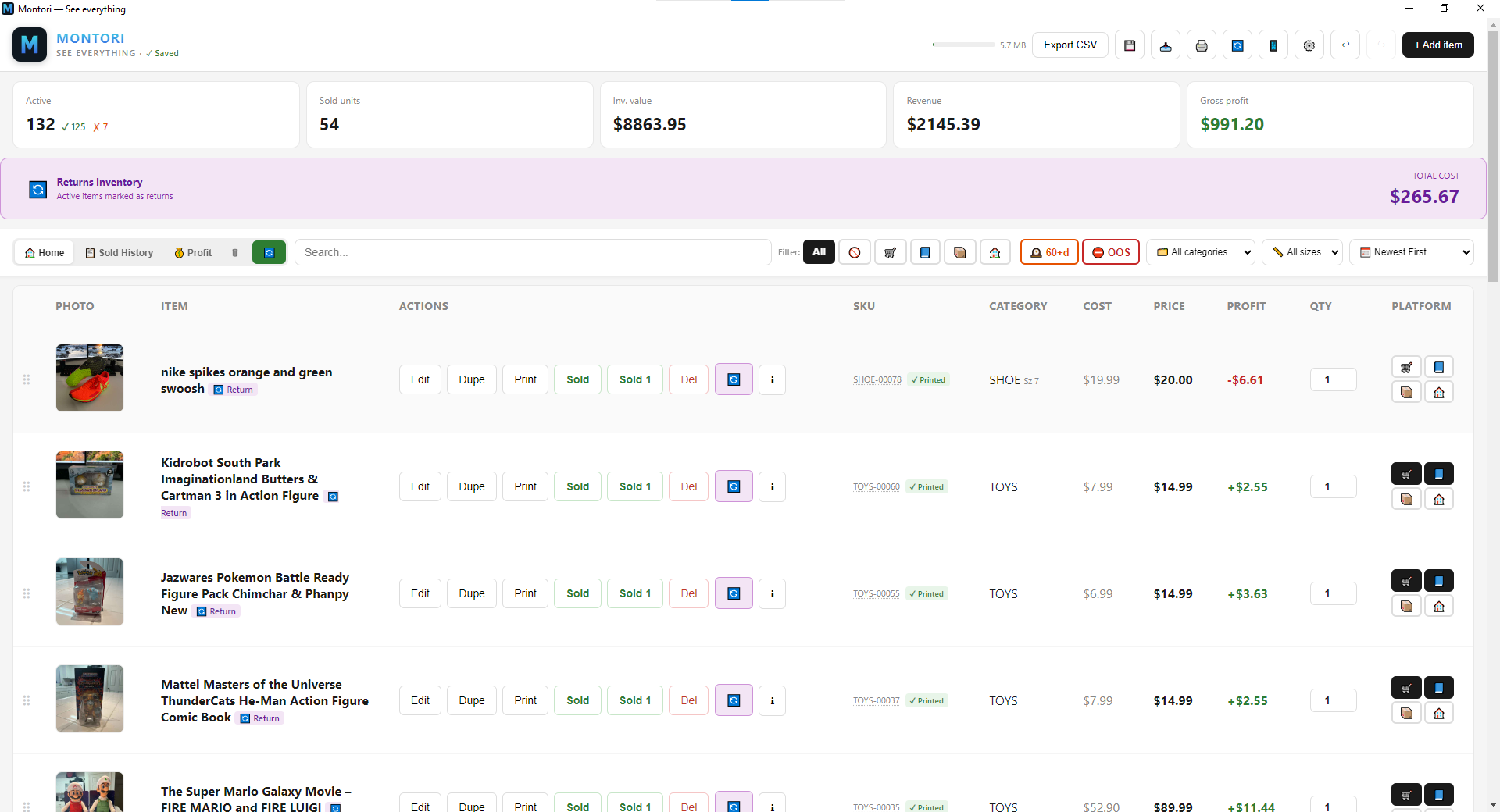Select the All filter
Viewport: 1500px width, 812px height.
click(819, 252)
